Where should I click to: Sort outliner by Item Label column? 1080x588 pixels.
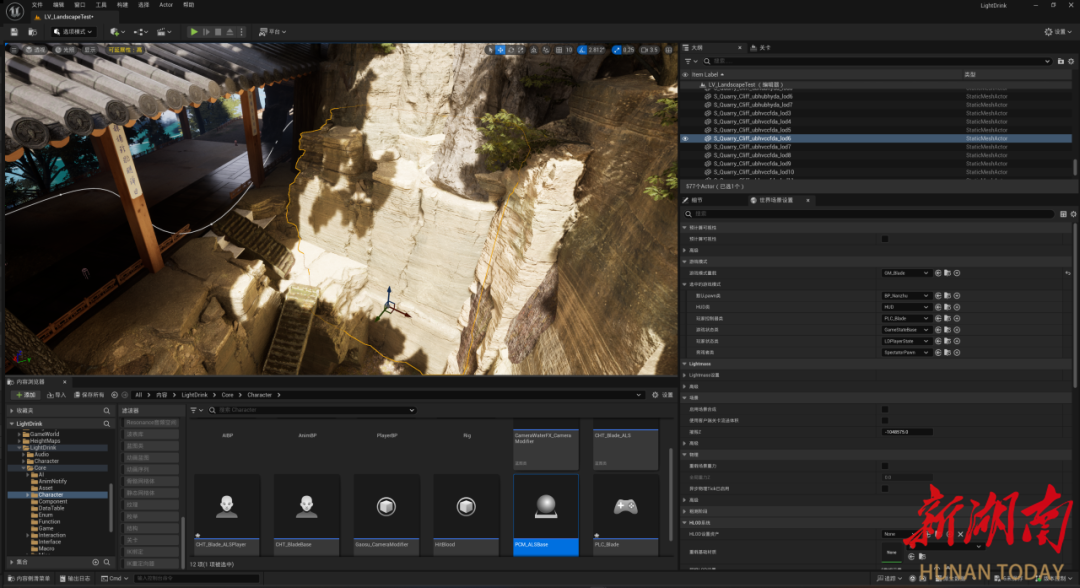point(705,74)
